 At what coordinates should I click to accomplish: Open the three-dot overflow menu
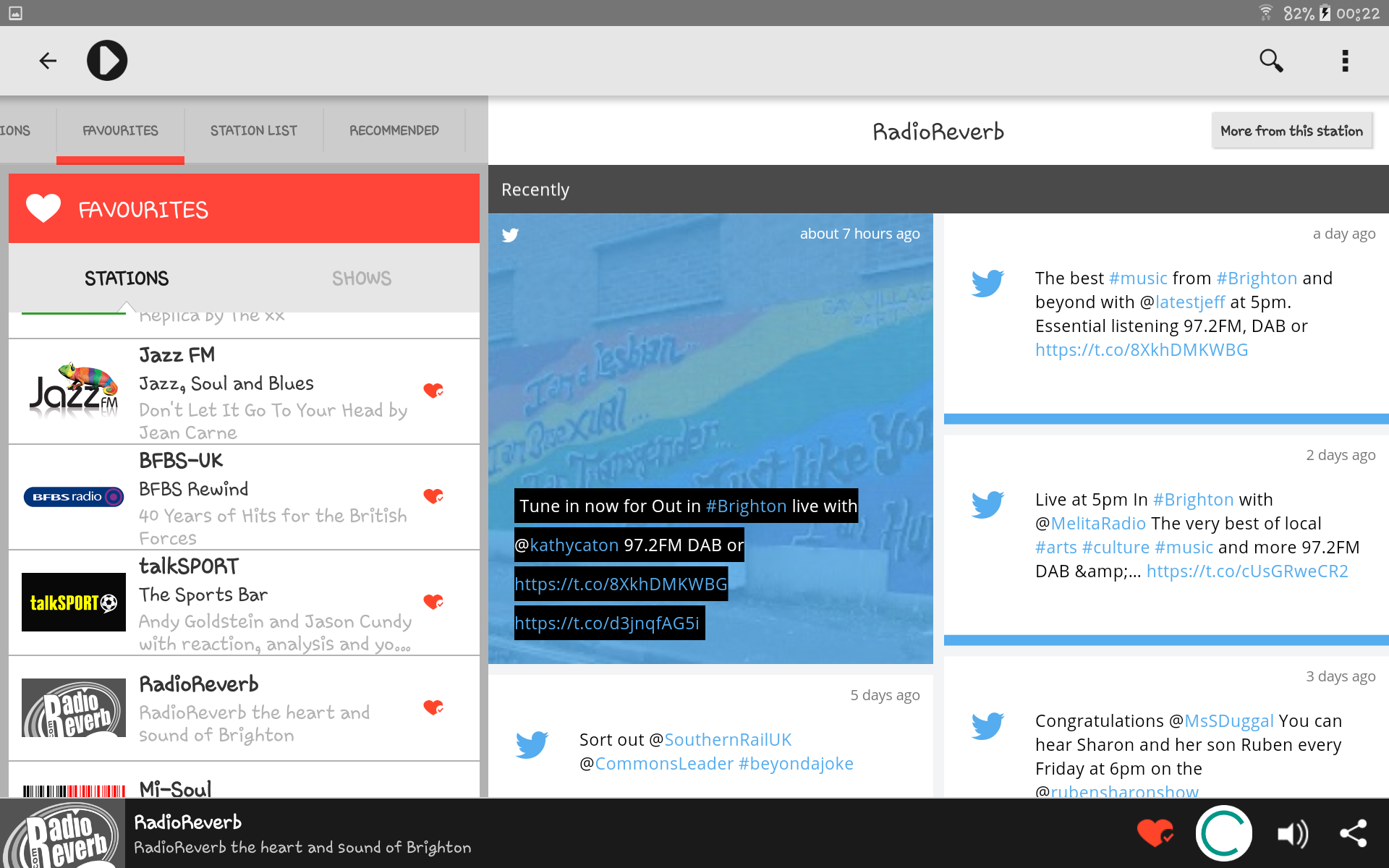click(1345, 61)
